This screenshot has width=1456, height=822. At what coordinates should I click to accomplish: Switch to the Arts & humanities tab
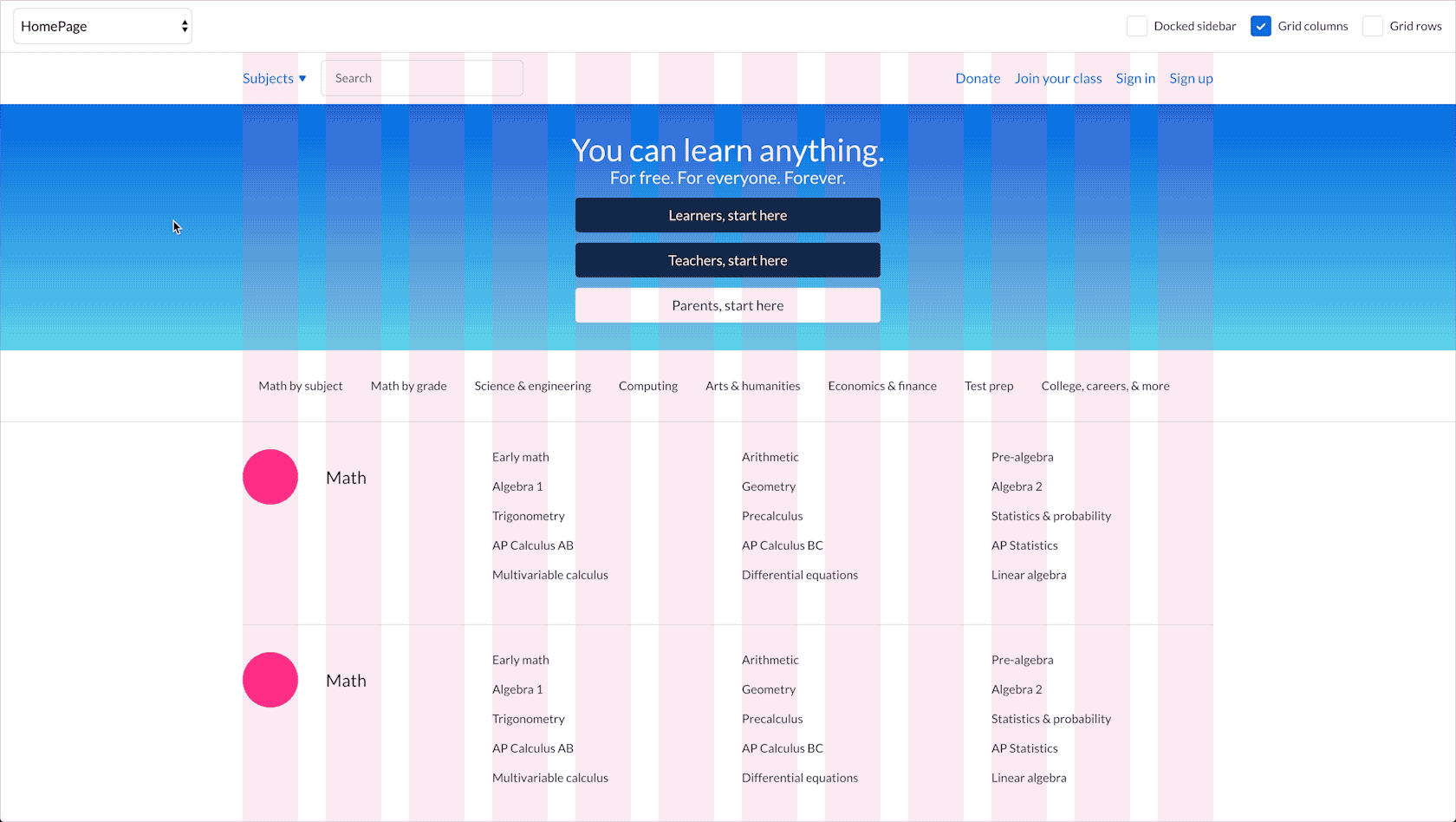pos(753,386)
